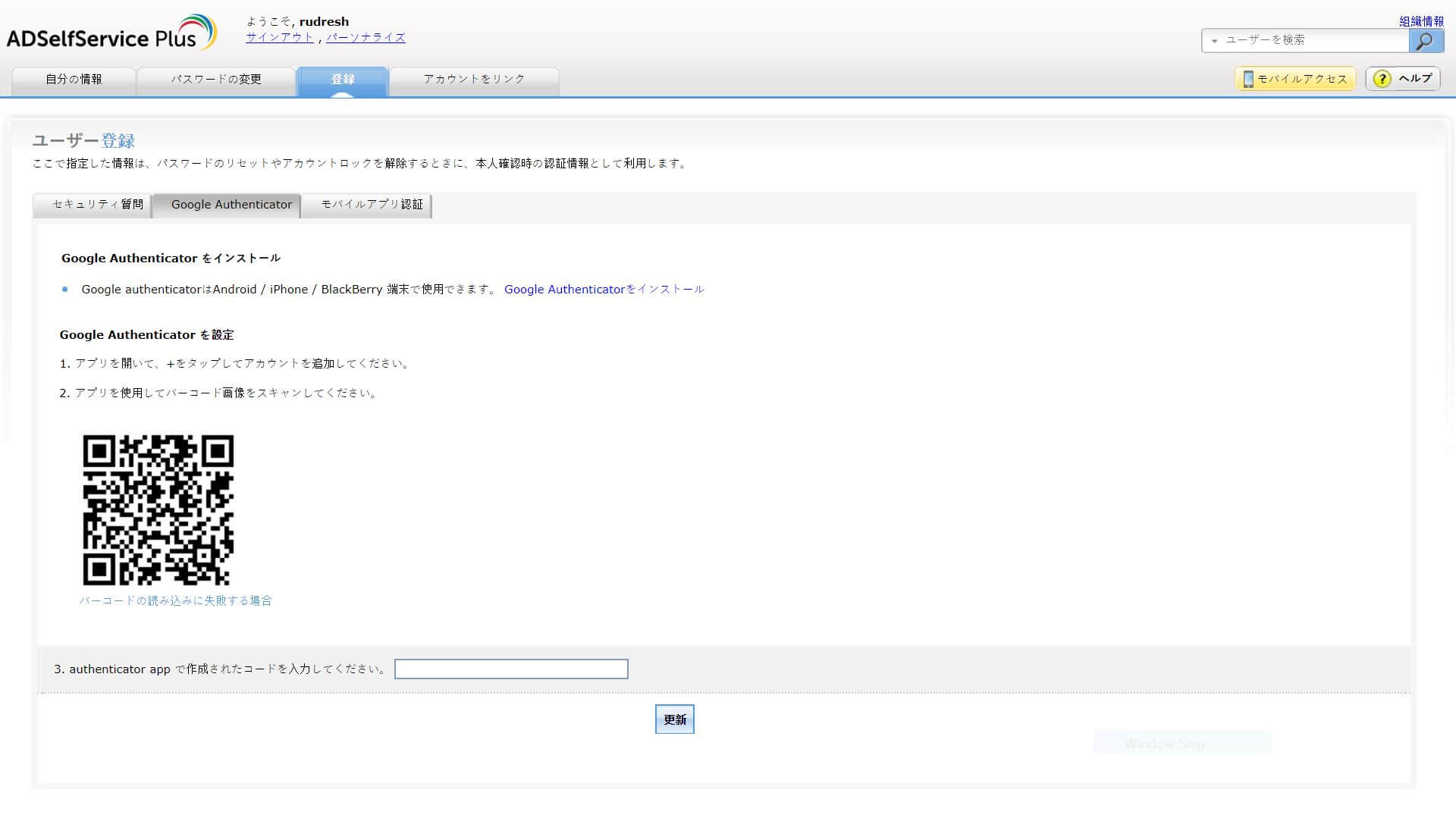Screen dimensions: 1456x818
Task: Switch to the セキュリティ質問 sub-tab
Action: pyautogui.click(x=93, y=205)
